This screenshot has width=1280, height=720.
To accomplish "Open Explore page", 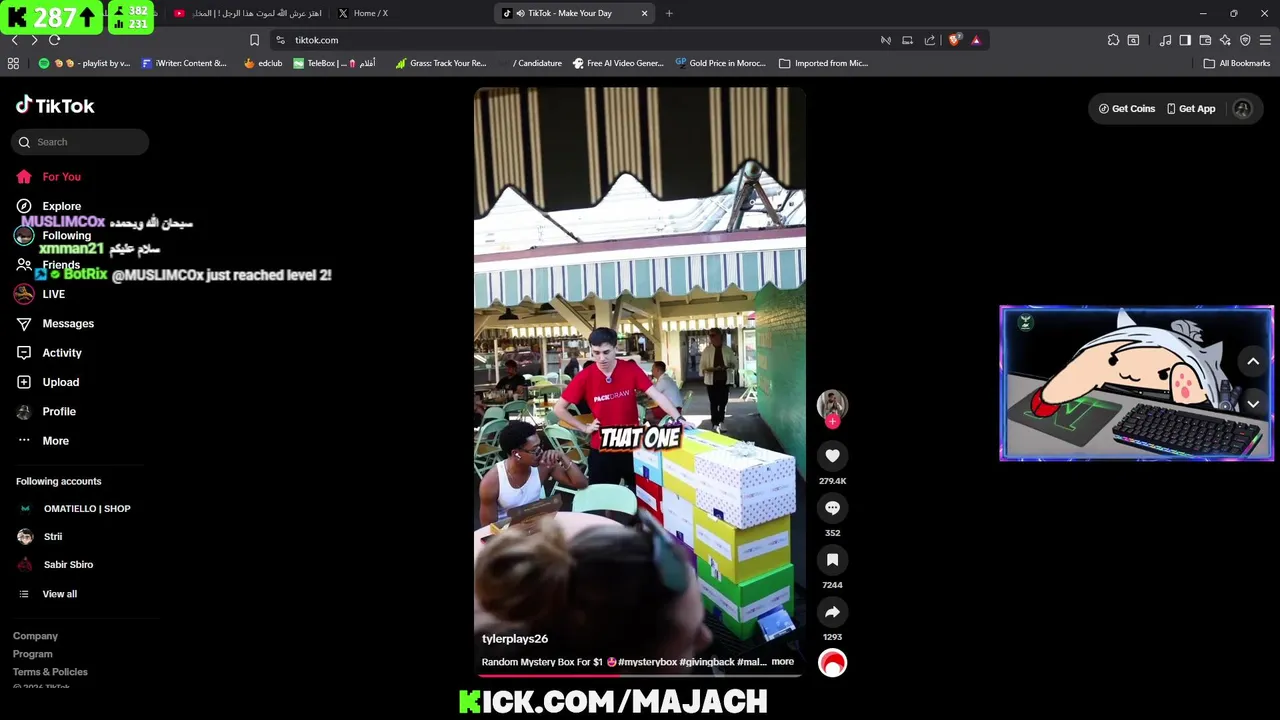I will click(48, 206).
